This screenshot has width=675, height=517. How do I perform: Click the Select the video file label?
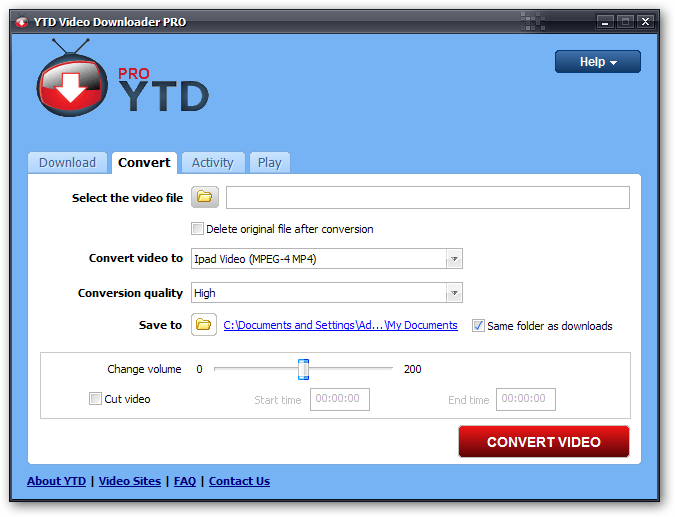point(127,198)
